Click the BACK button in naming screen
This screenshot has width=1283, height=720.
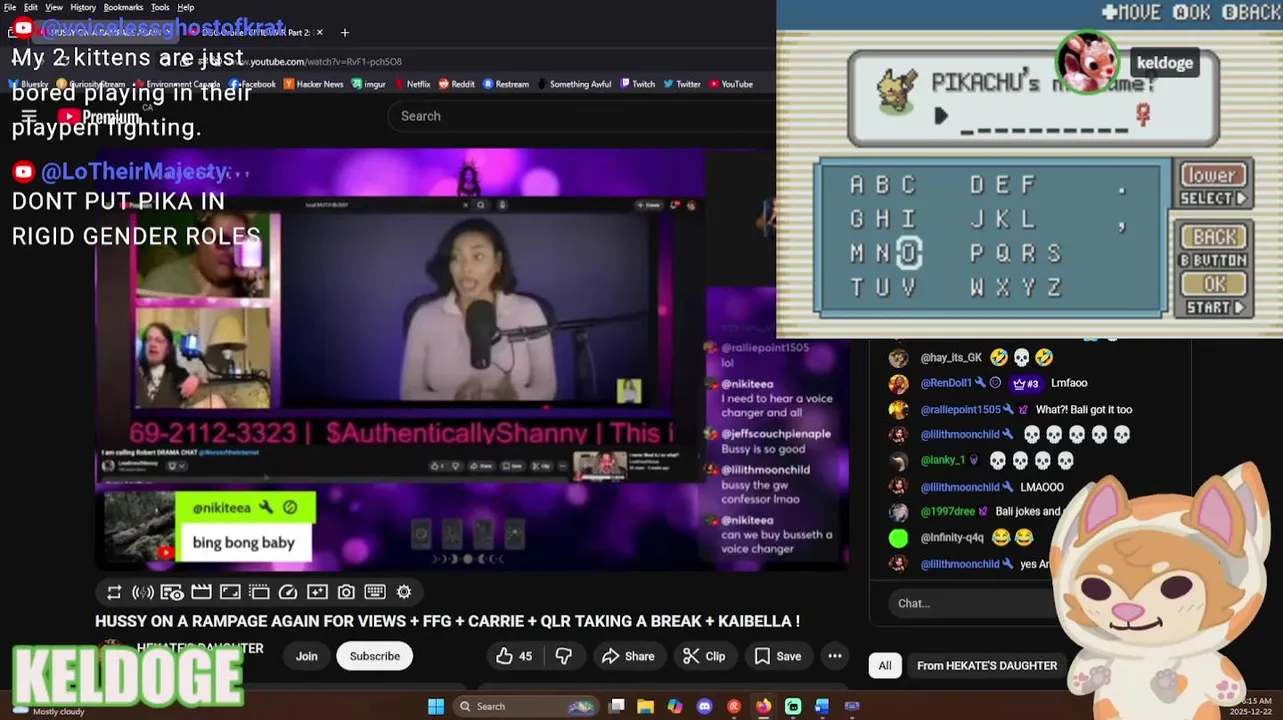(x=1214, y=237)
